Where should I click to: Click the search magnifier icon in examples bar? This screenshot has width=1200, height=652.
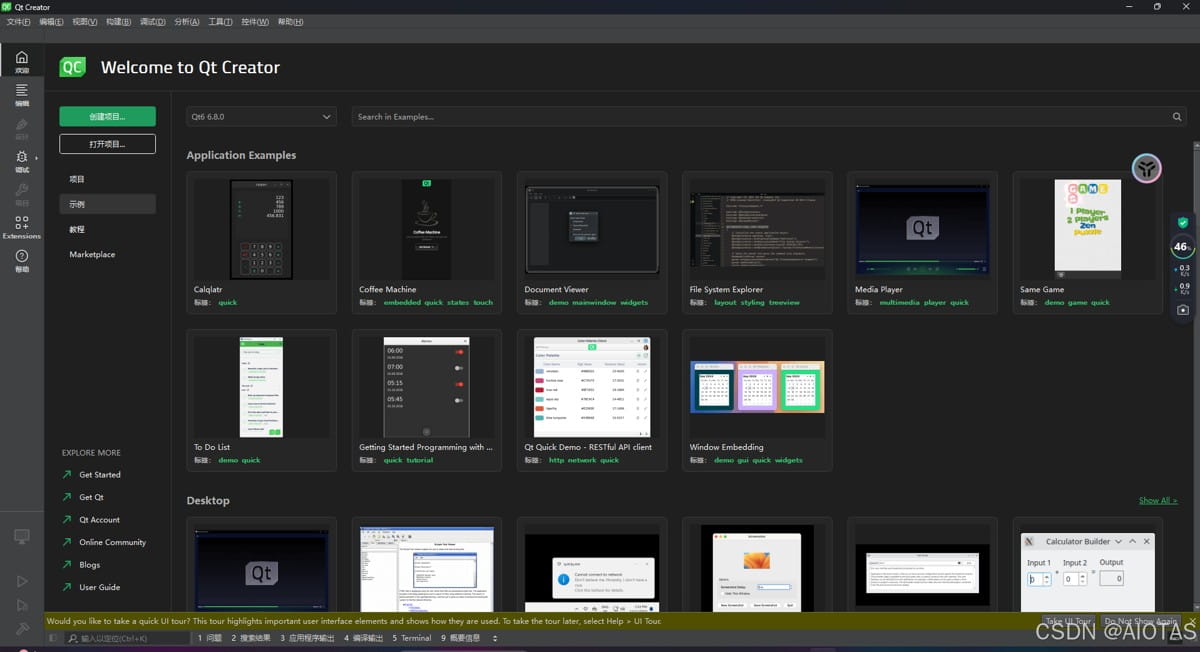tap(1177, 117)
